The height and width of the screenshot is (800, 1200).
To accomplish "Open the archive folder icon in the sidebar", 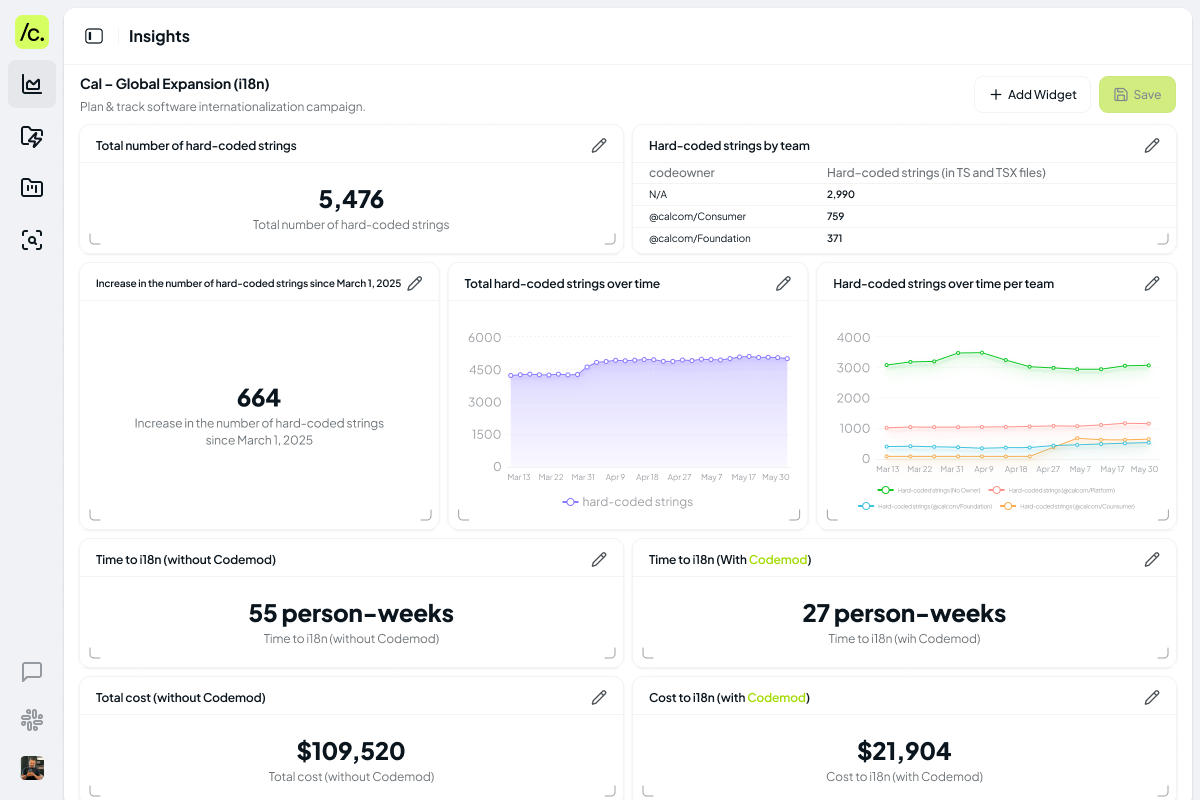I will coord(31,188).
